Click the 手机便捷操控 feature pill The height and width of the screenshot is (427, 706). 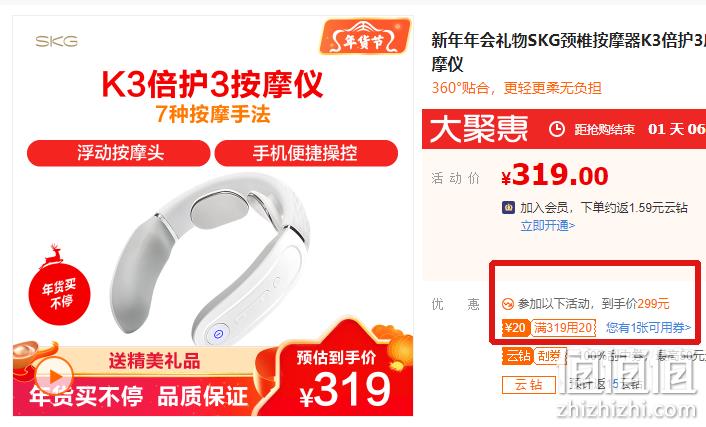[x=306, y=153]
